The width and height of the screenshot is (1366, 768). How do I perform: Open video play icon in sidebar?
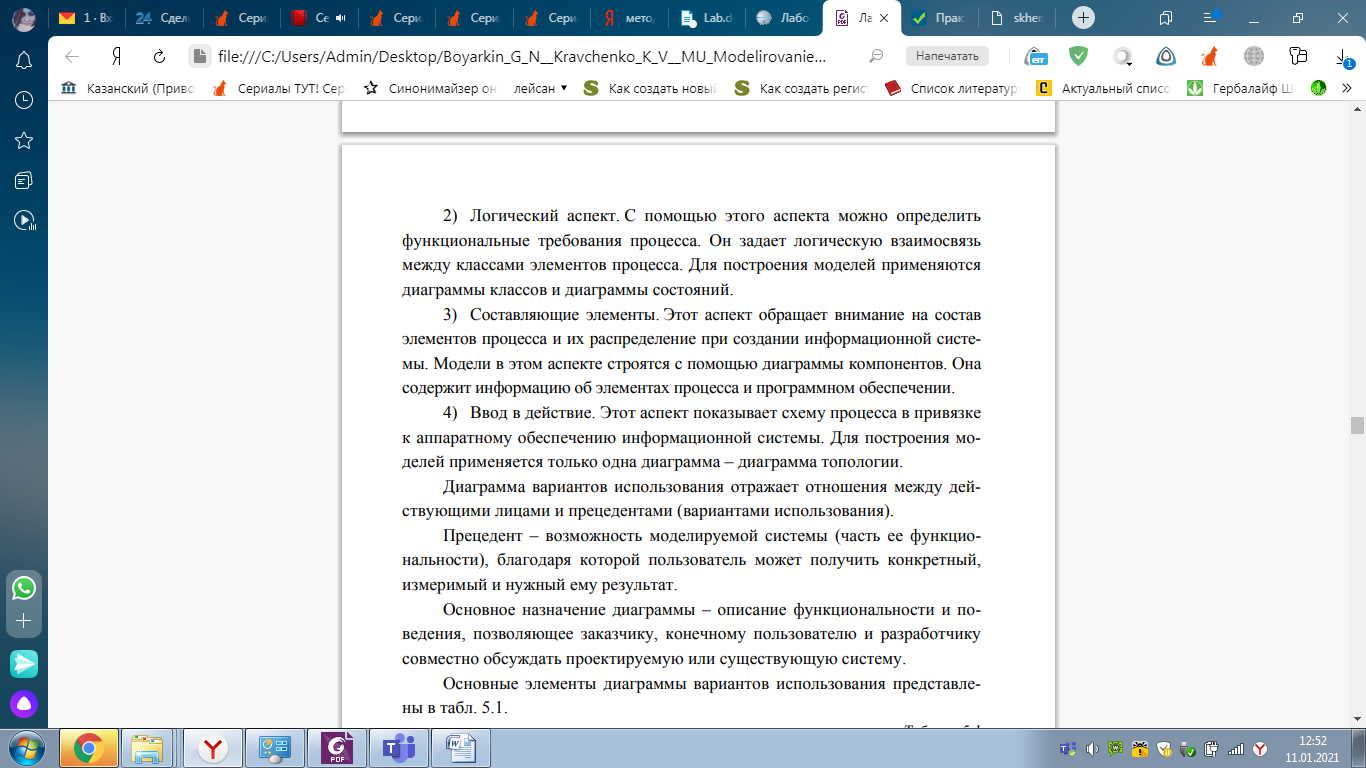pyautogui.click(x=24, y=220)
